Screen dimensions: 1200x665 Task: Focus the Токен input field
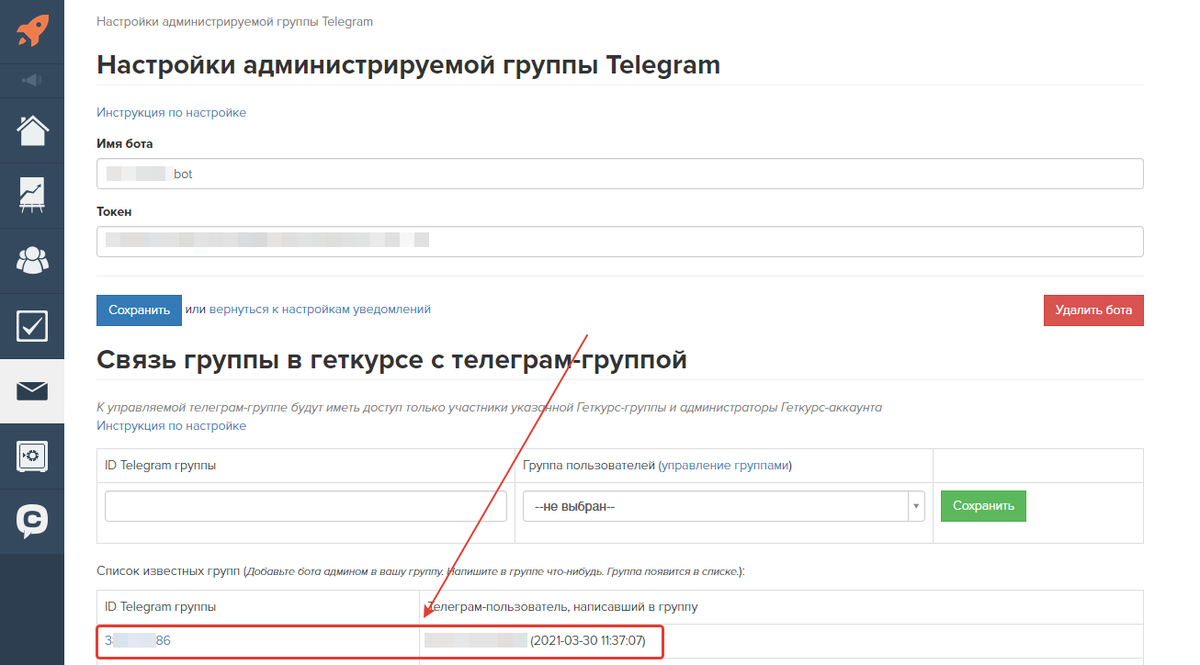(620, 241)
